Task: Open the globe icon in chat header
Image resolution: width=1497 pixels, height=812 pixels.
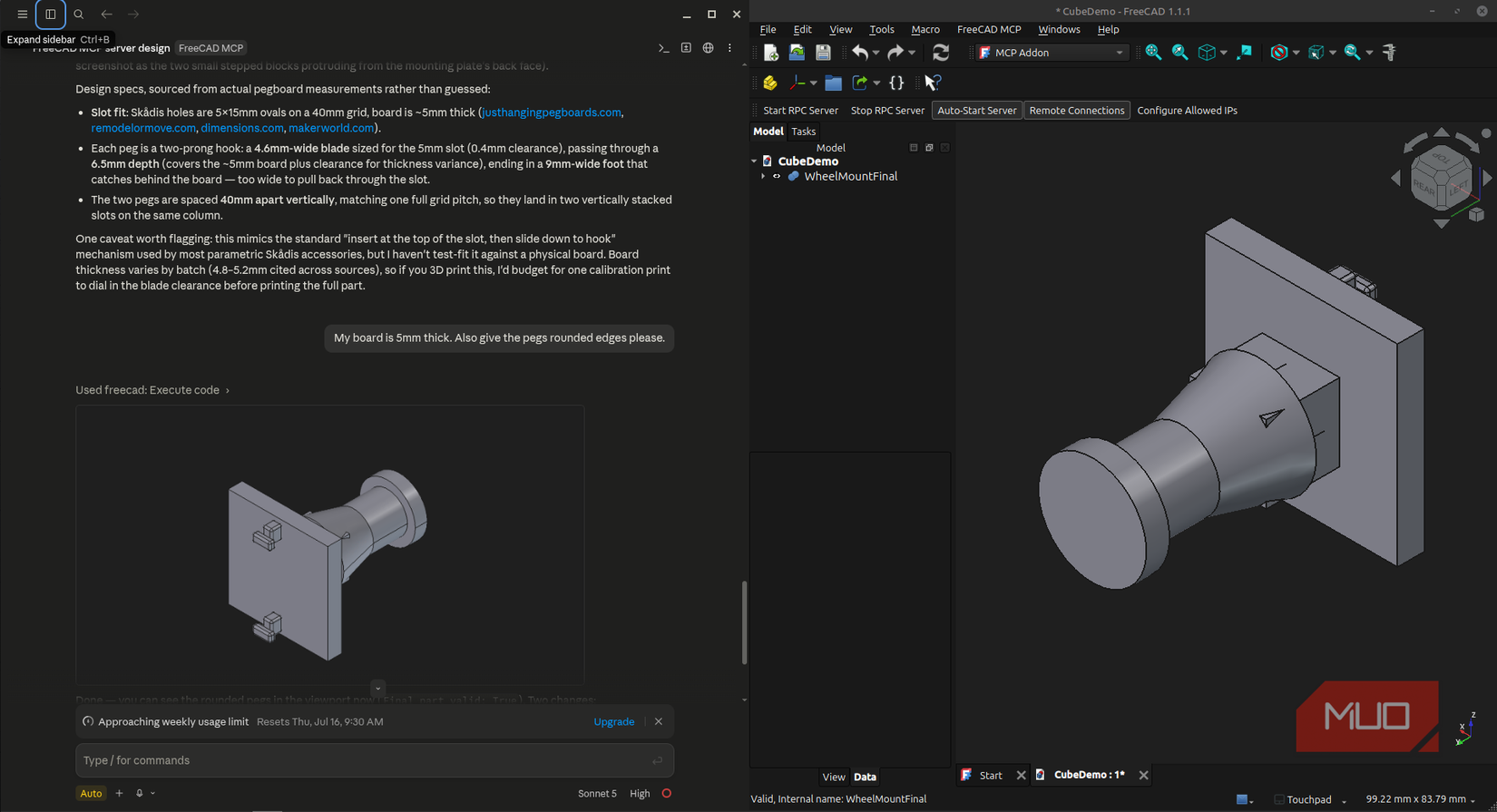Action: [x=708, y=48]
